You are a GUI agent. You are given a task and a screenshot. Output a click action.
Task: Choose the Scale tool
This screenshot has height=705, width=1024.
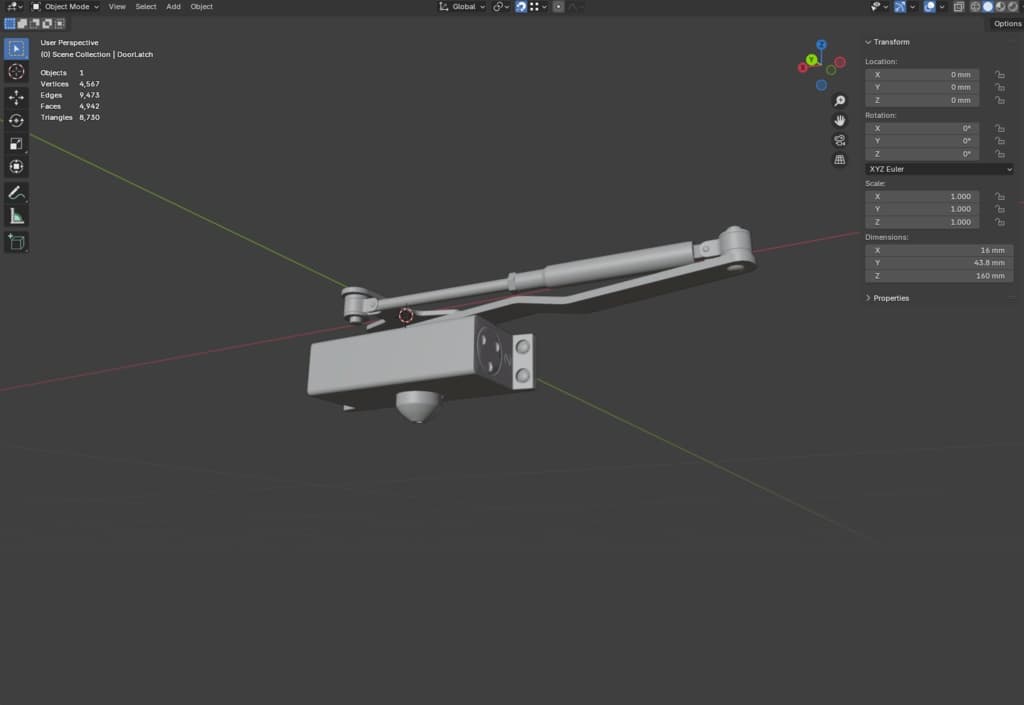16,144
